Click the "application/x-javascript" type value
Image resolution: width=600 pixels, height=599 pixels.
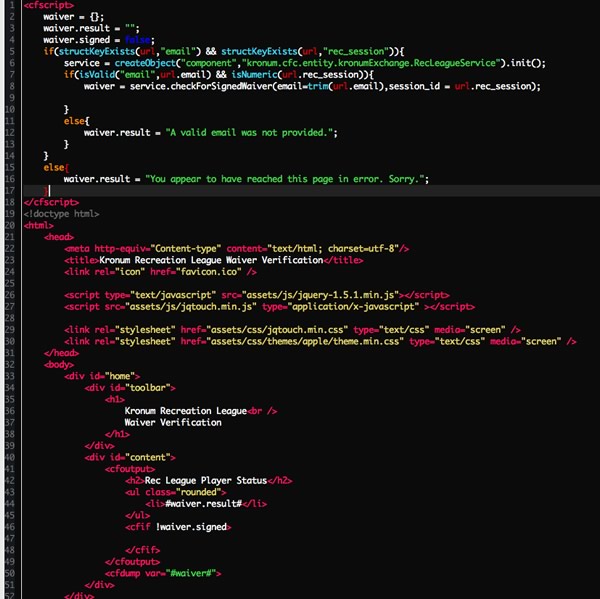(x=353, y=307)
